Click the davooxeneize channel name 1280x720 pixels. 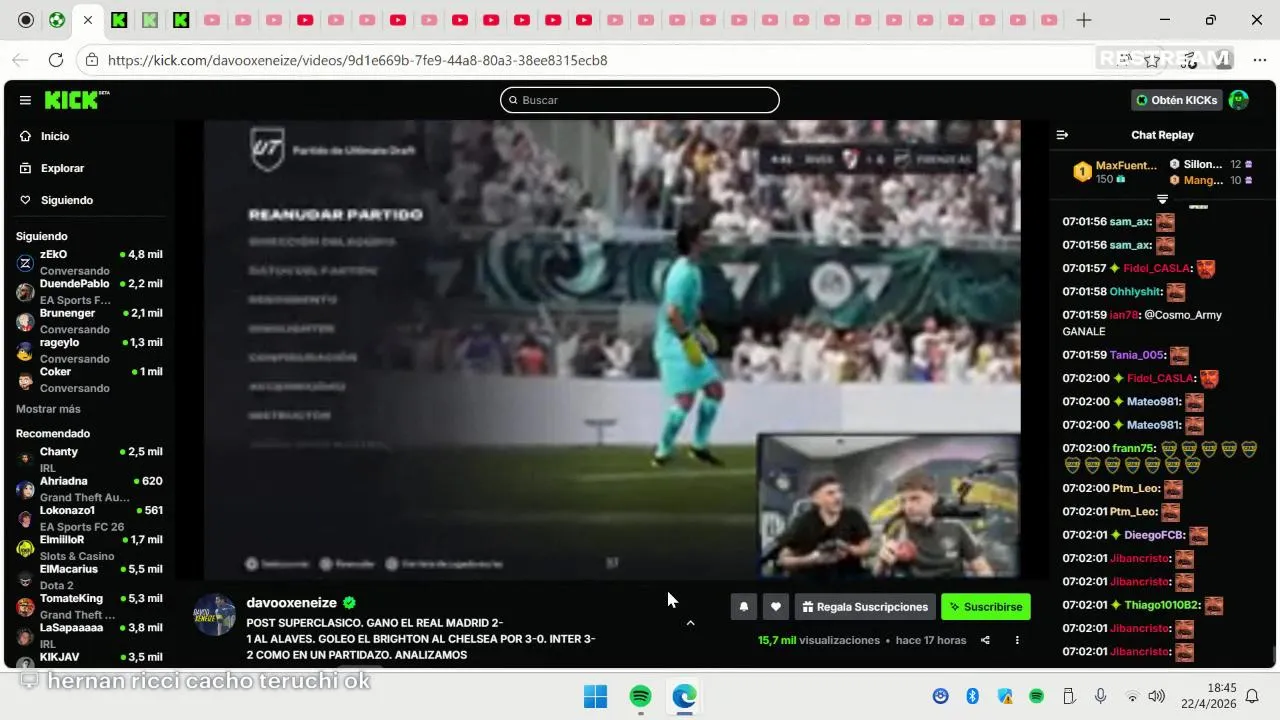(x=292, y=603)
